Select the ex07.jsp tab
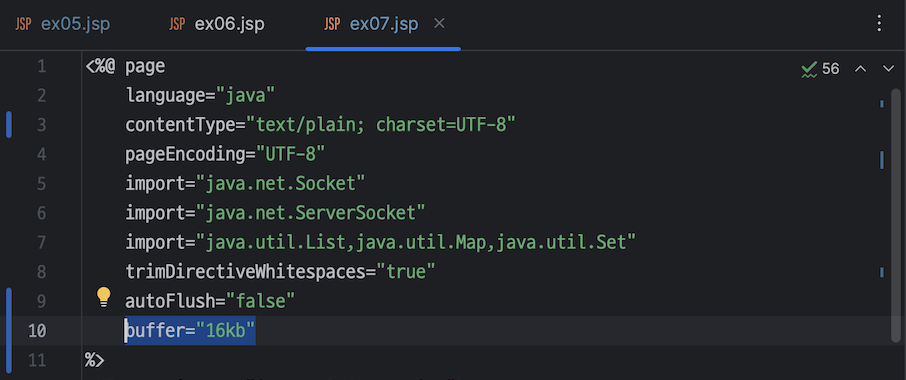This screenshot has width=906, height=380. point(383,24)
